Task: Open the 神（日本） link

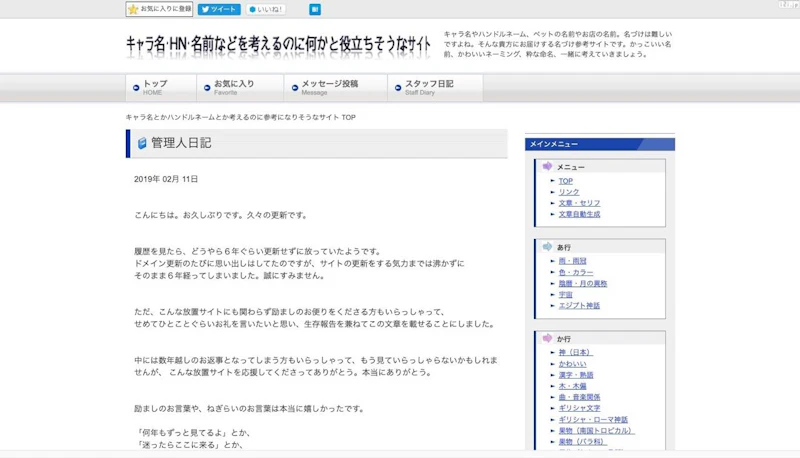Action: 576,352
